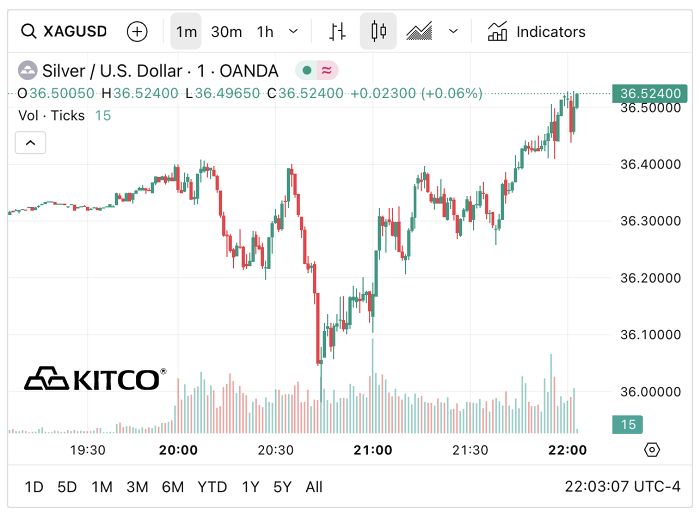The image size is (700, 515).
Task: Click the closing value C36.52400
Action: (x=305, y=93)
